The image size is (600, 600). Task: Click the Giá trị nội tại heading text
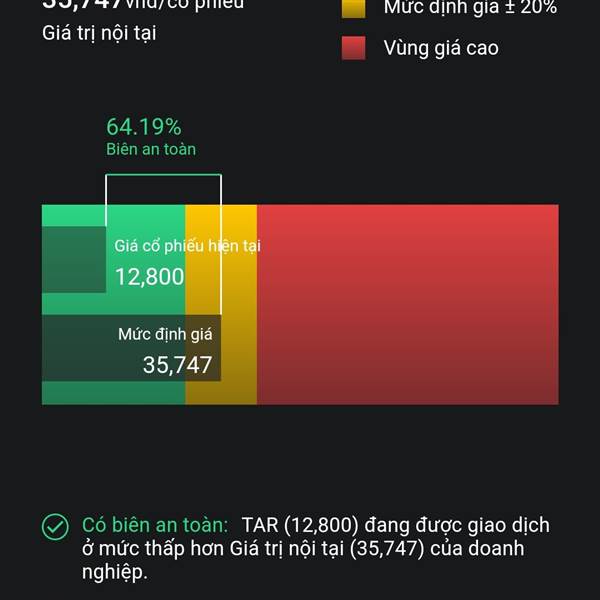click(x=99, y=33)
